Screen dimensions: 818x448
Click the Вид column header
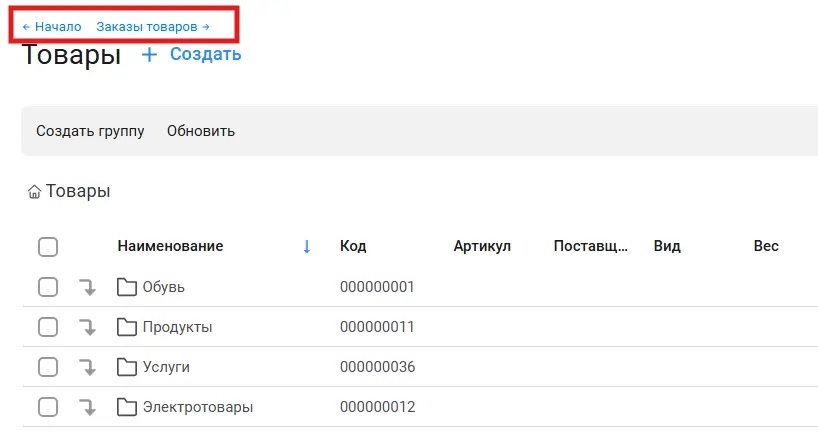tap(667, 246)
